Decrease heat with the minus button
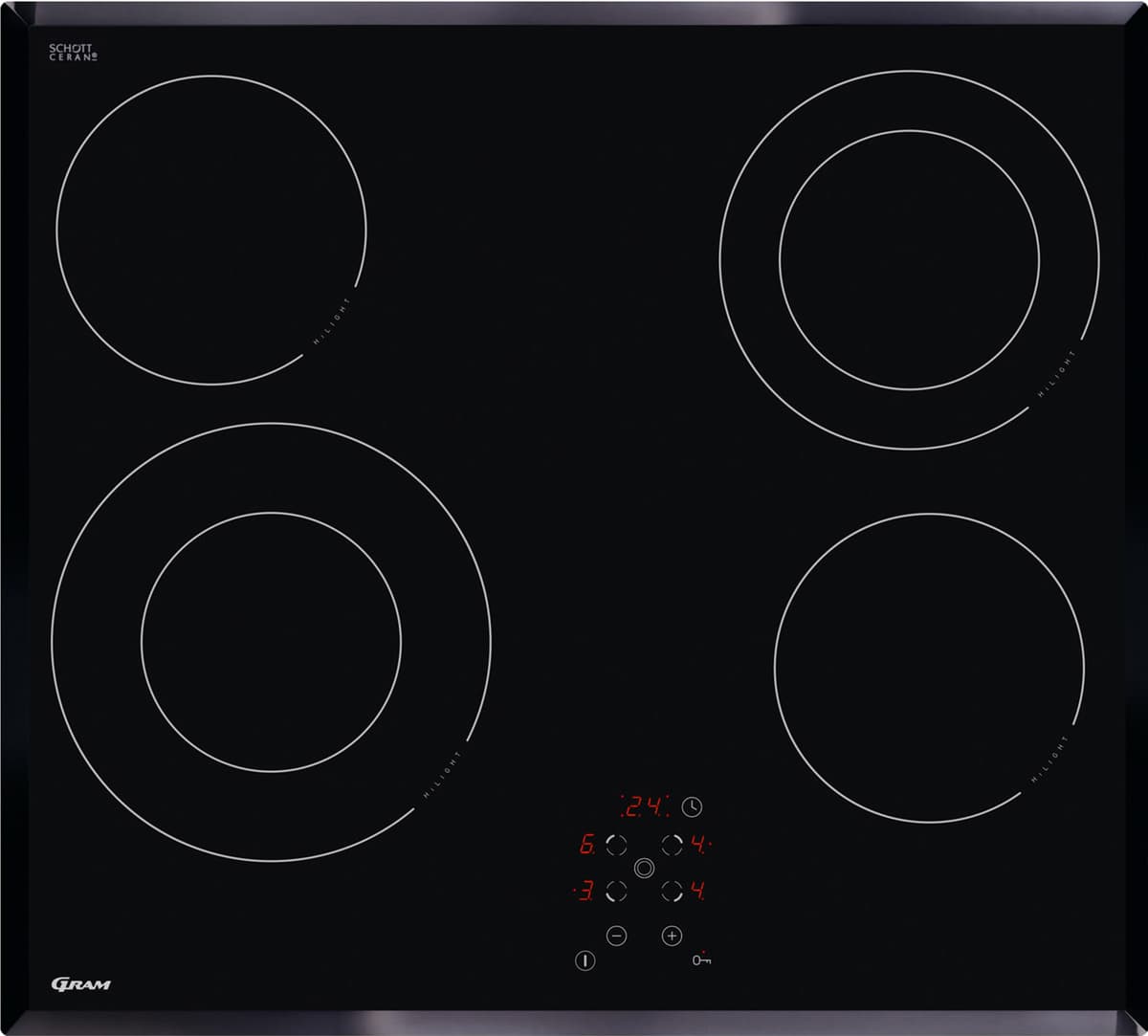The height and width of the screenshot is (1036, 1148). coord(616,936)
